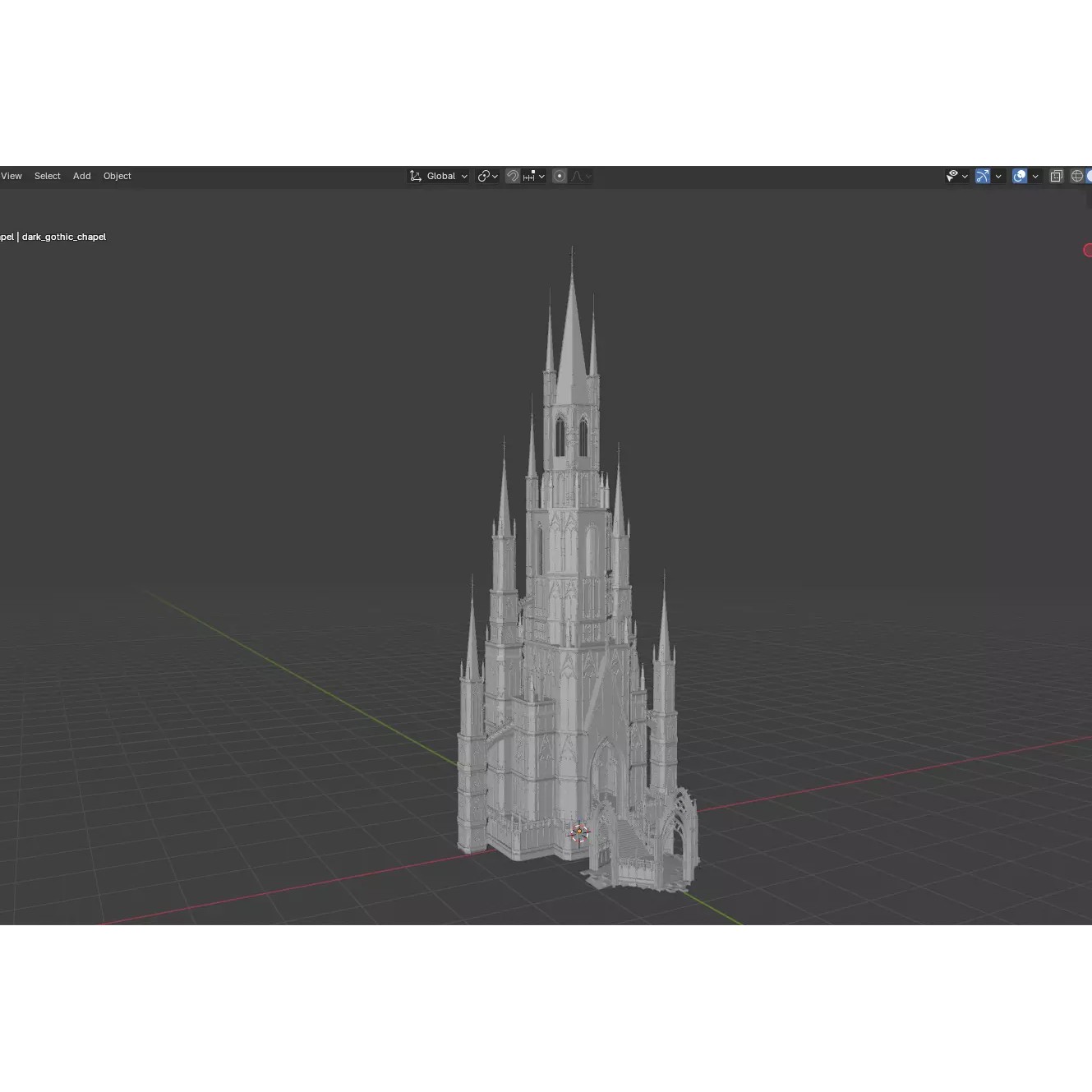Toggle the object visibility eye icon
Viewport: 1092px width, 1092px height.
coord(952,176)
